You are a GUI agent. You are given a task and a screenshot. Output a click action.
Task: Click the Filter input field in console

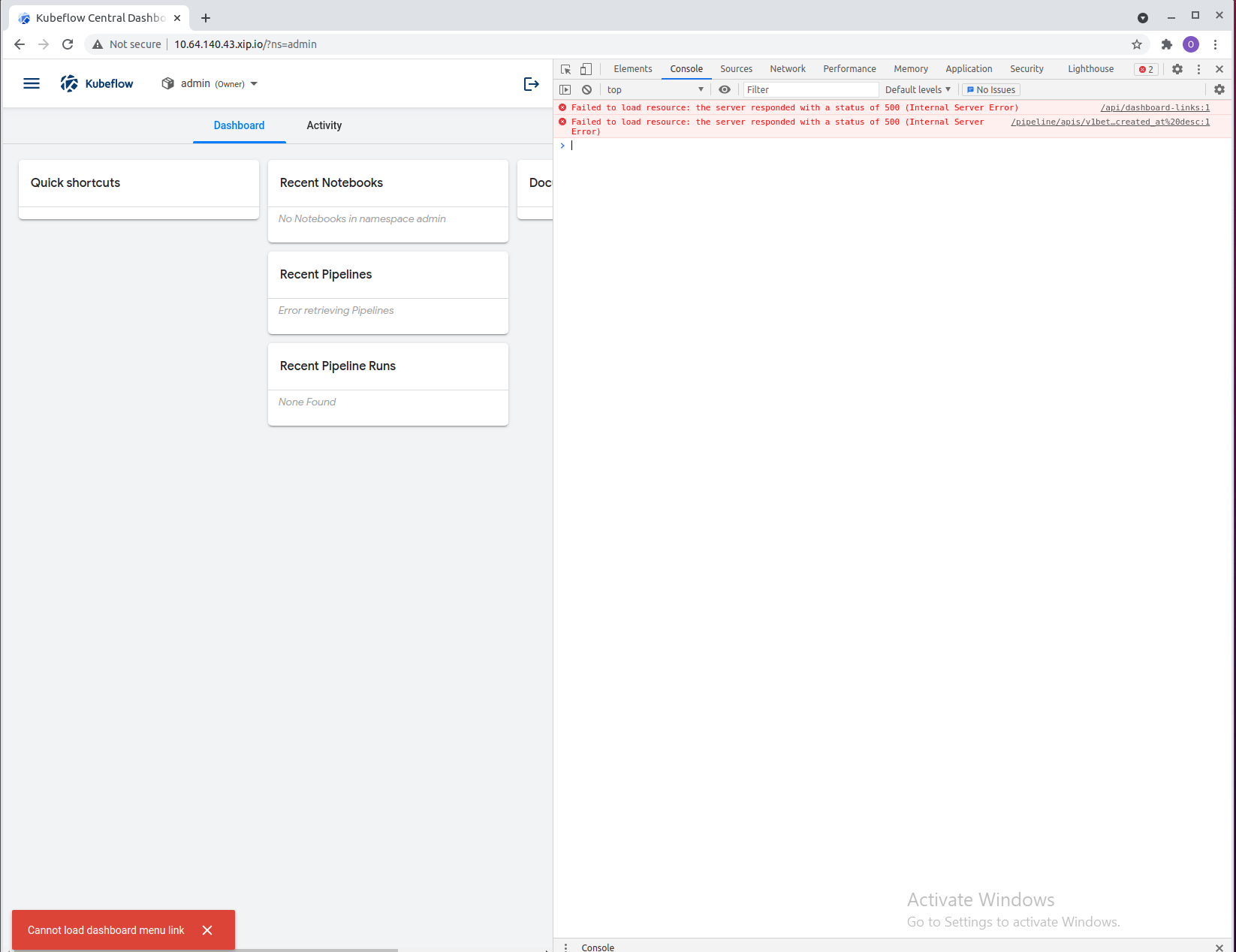(x=809, y=89)
